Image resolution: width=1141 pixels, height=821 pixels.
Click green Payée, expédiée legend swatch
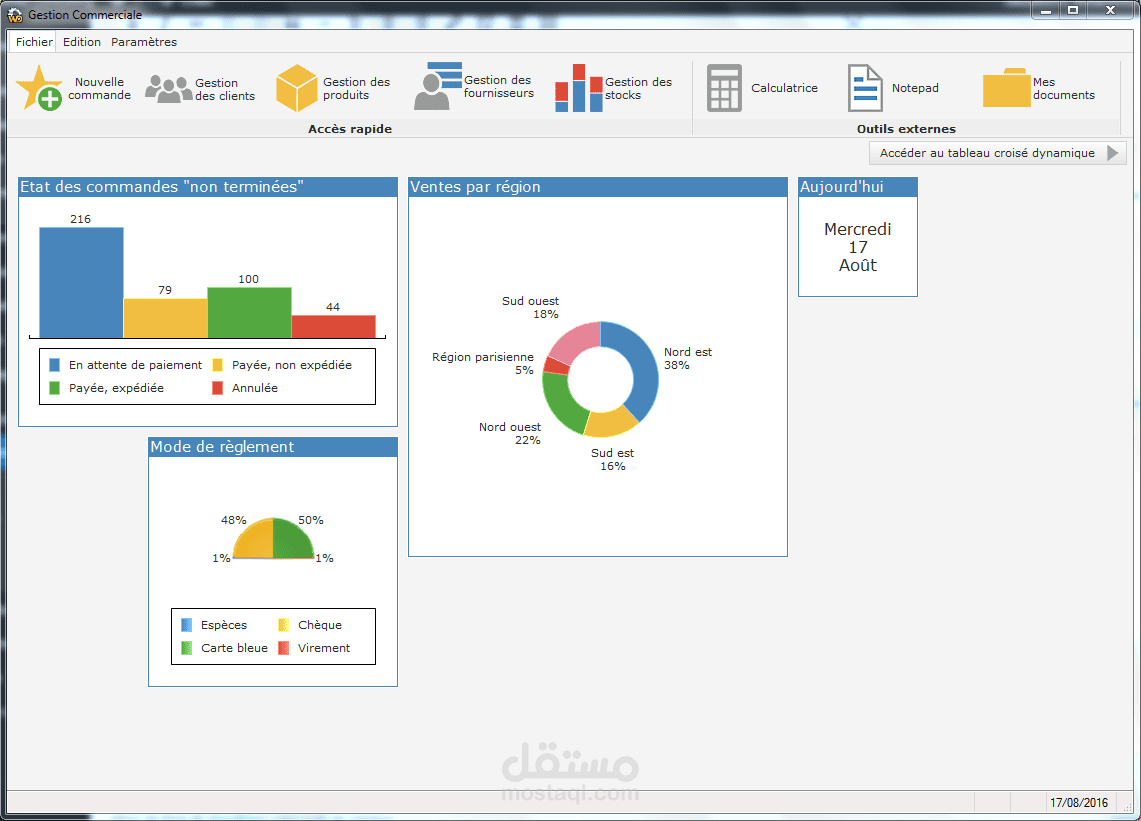coord(55,389)
